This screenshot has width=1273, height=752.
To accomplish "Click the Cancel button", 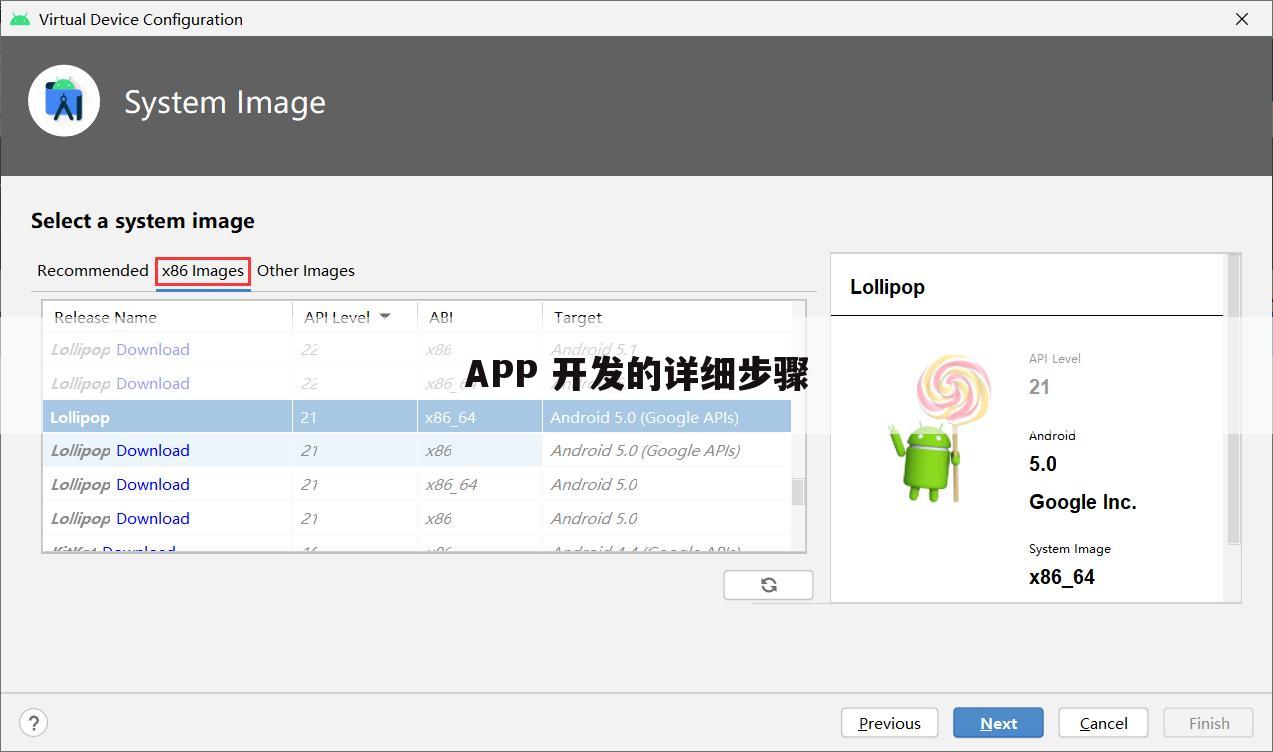I will pos(1104,723).
